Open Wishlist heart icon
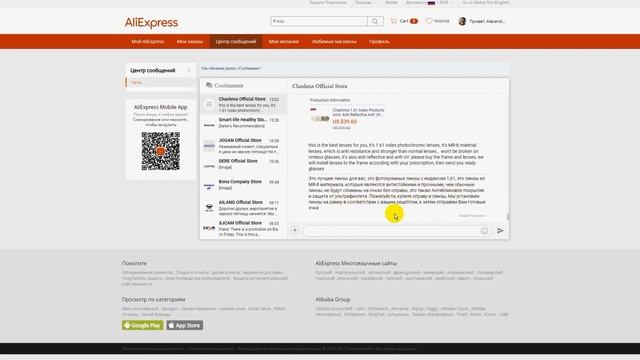The width and height of the screenshot is (640, 360). [x=429, y=21]
